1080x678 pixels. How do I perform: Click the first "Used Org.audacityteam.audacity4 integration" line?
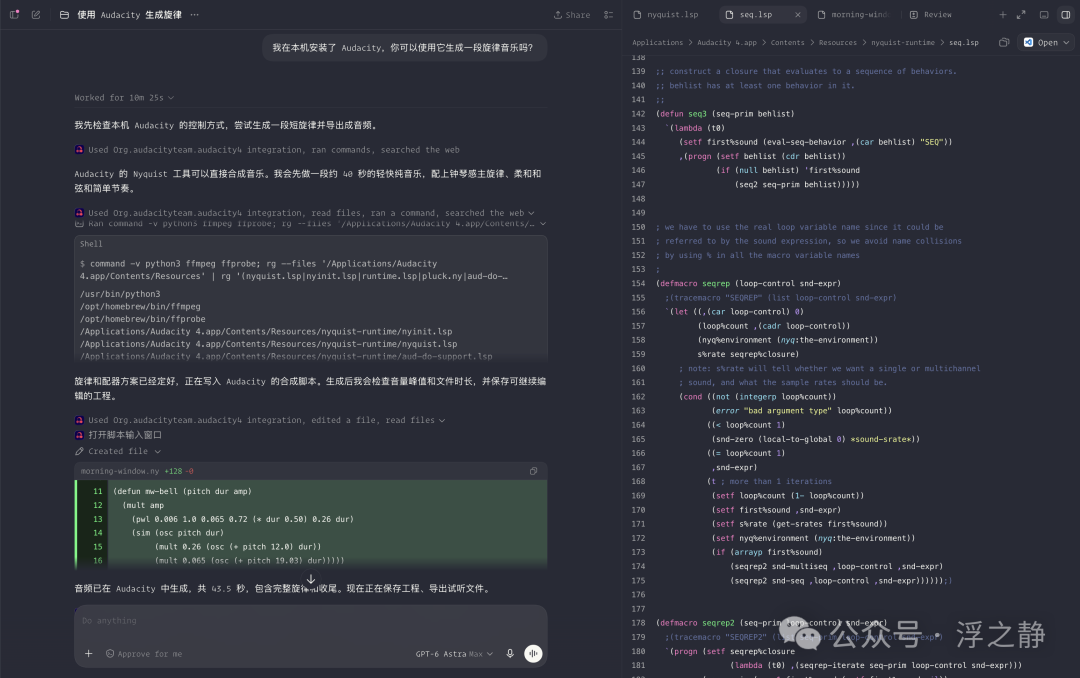pos(267,150)
